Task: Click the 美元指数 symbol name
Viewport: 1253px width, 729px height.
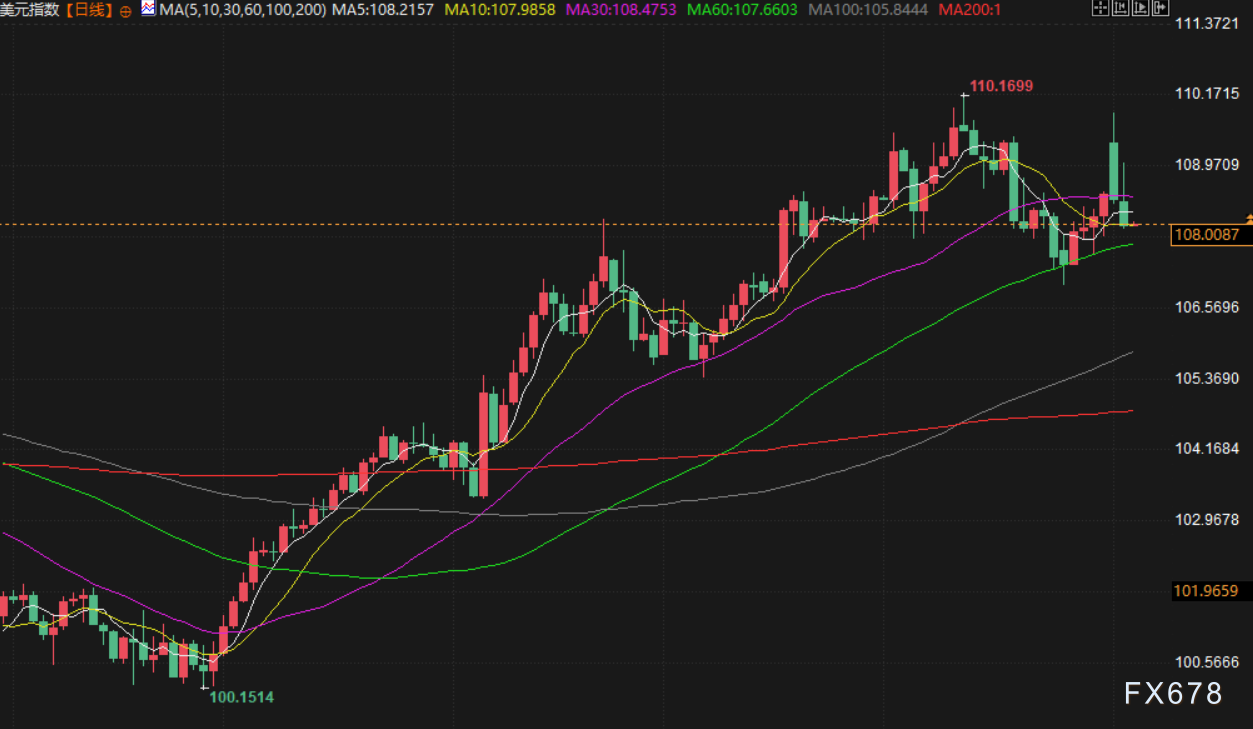Action: click(31, 10)
